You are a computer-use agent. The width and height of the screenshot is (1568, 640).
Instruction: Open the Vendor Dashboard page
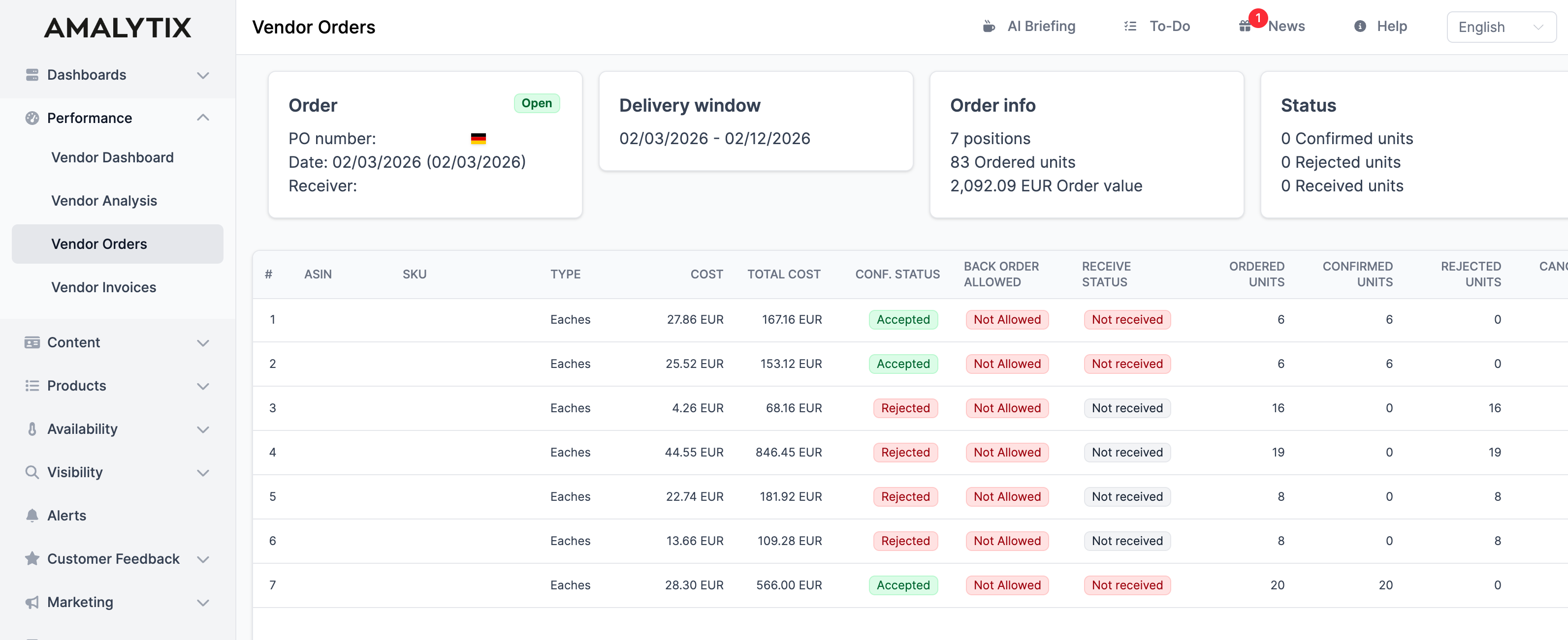click(112, 157)
